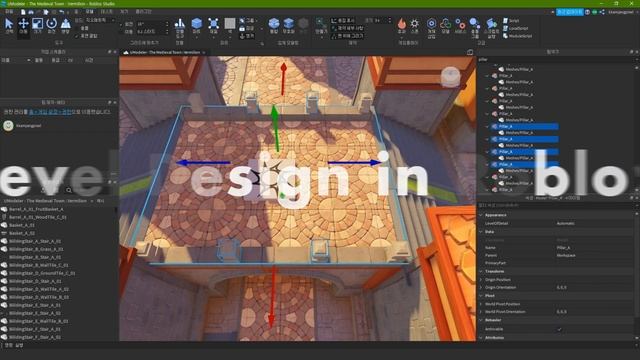
Task: Open the username account dropdown
Action: 622,12
